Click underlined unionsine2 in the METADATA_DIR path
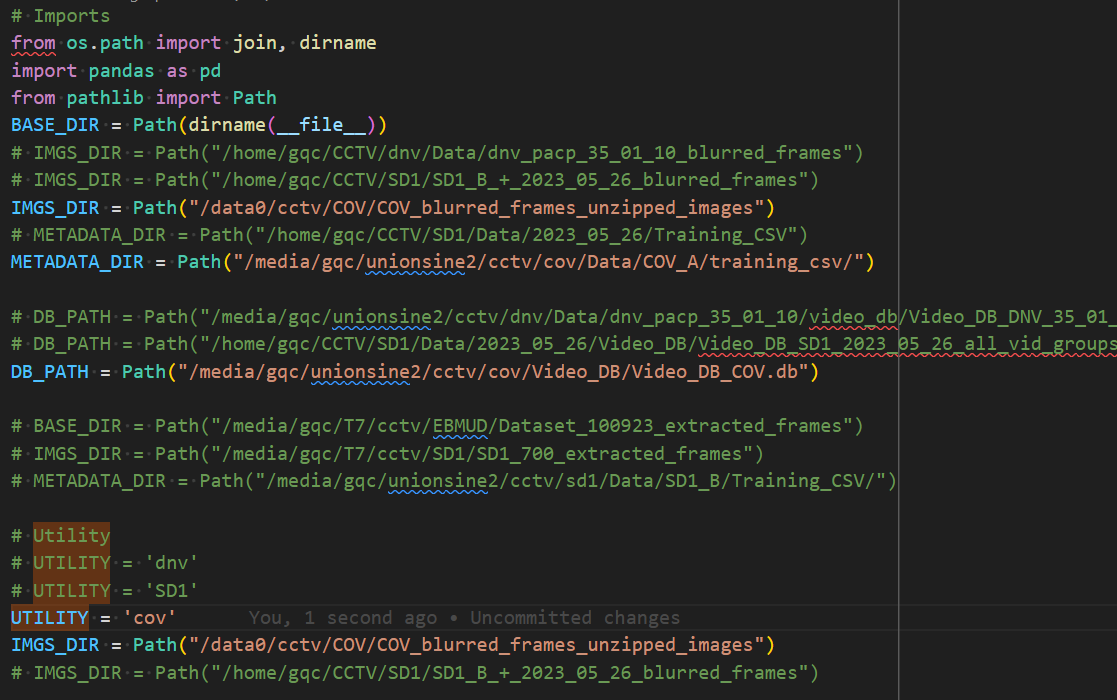Screen dimensions: 1117x700 point(415,262)
